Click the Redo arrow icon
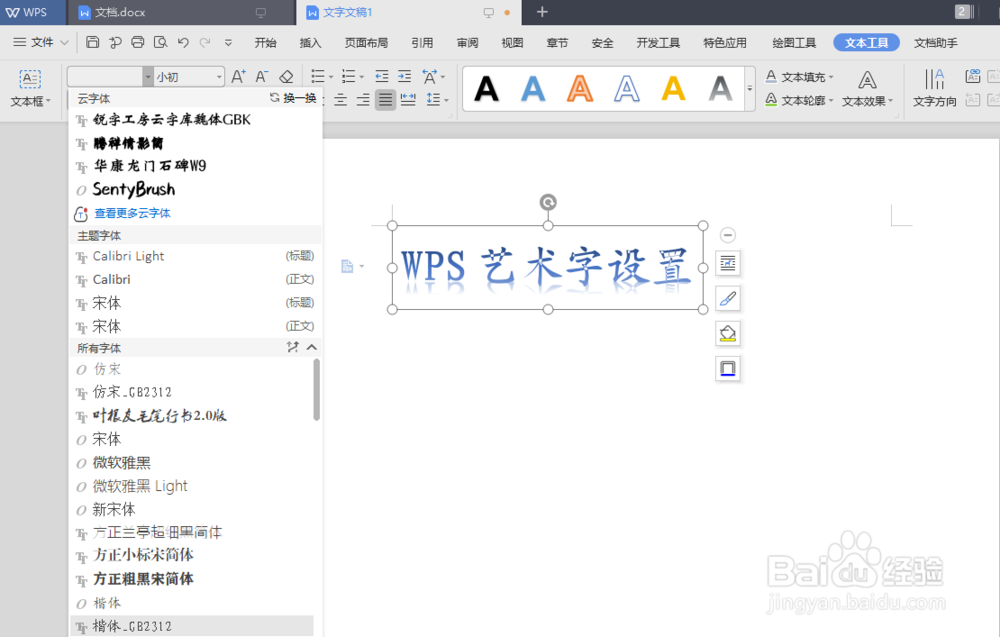The image size is (1000, 637). tap(205, 42)
